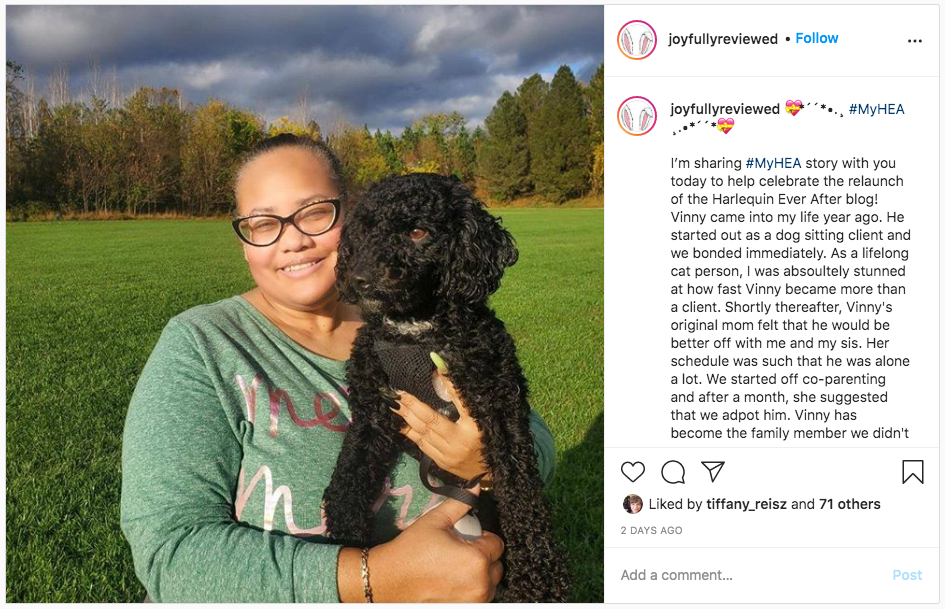The width and height of the screenshot is (945, 609).
Task: Save post with the bookmark icon
Action: (912, 472)
